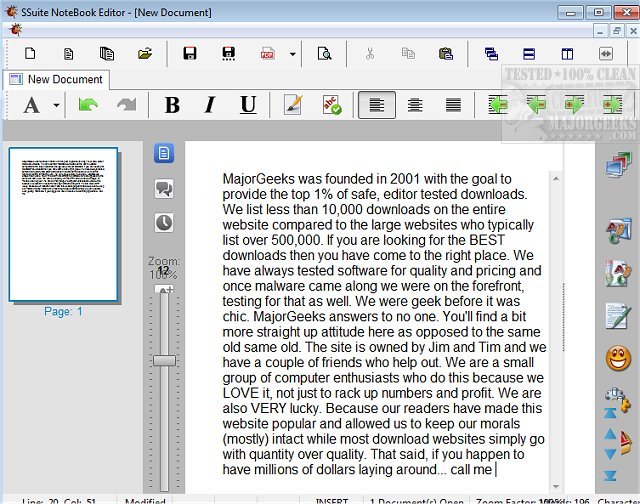Click '1 Document(s) Open' in status bar

(416, 500)
